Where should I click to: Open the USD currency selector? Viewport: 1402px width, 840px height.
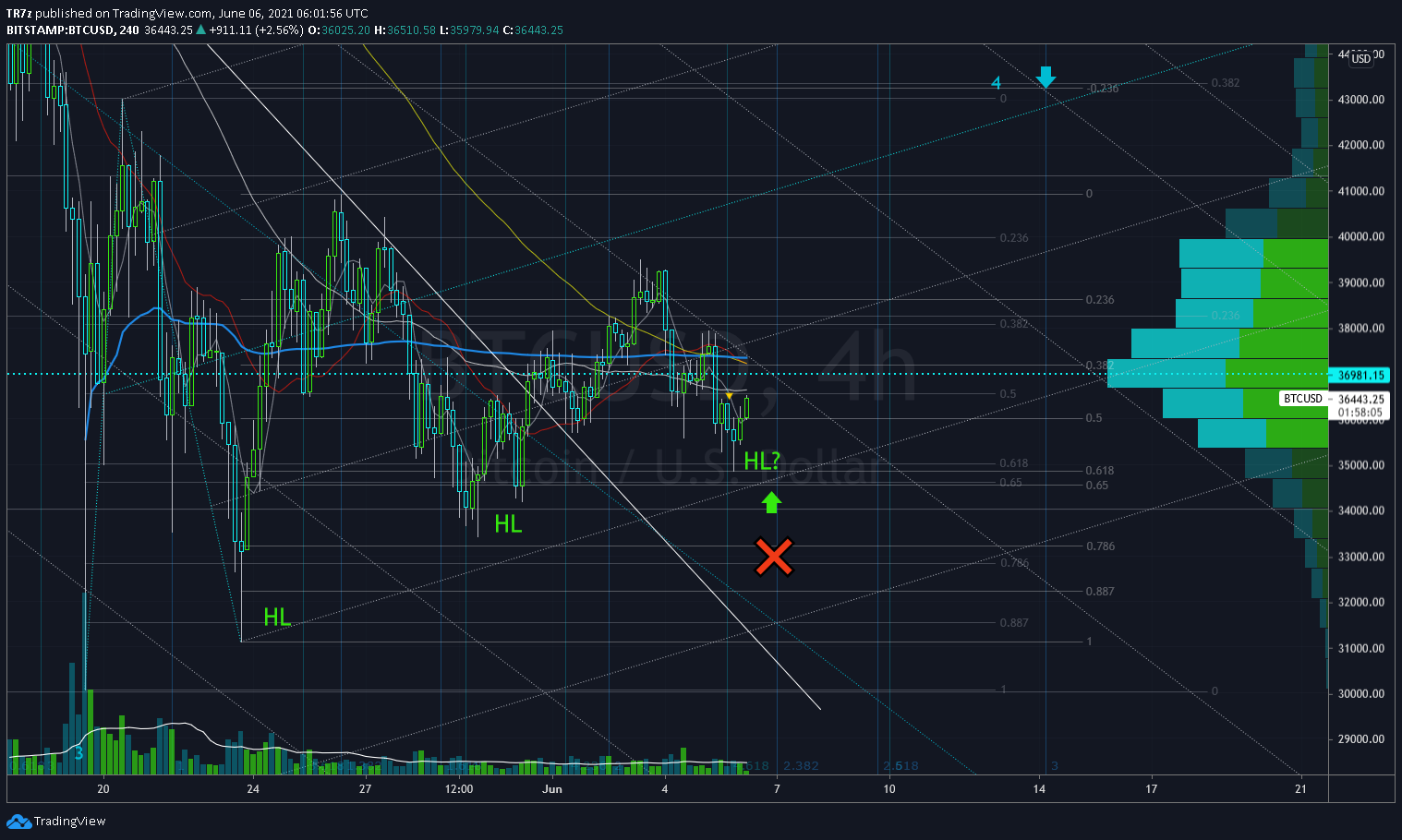tap(1361, 58)
